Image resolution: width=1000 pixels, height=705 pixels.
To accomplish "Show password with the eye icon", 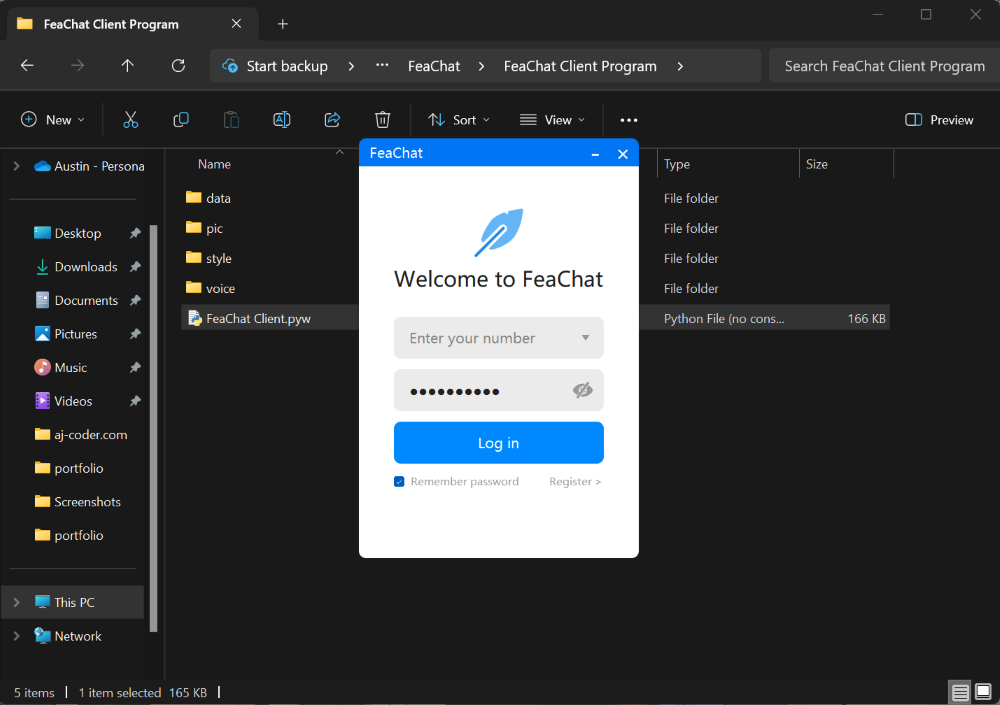I will click(x=583, y=390).
